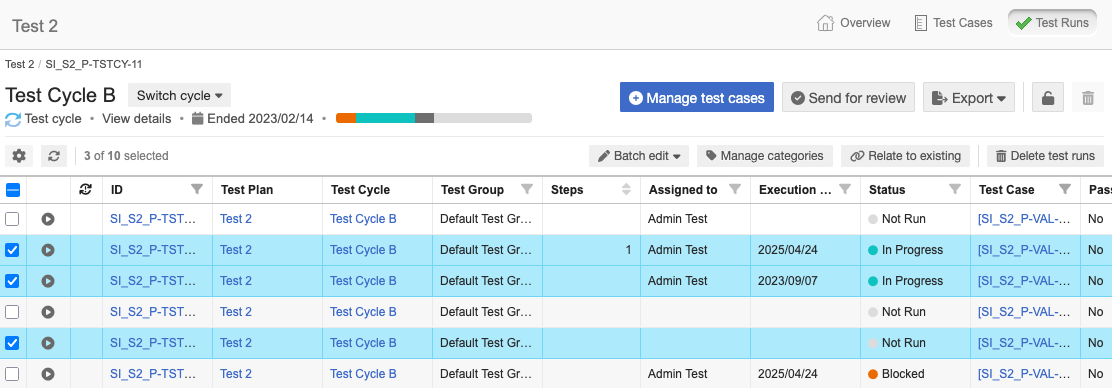
Task: Click the Manage test cases button
Action: [696, 98]
